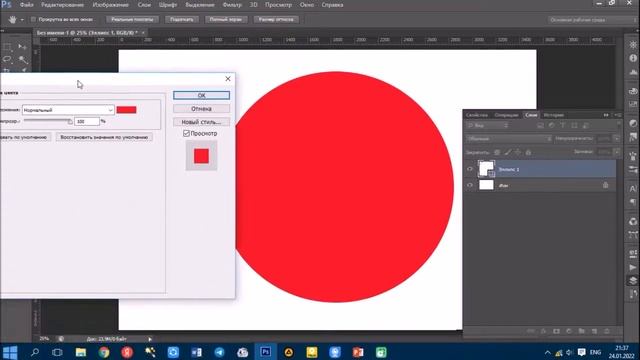Select the Lasso tool

click(x=7, y=60)
